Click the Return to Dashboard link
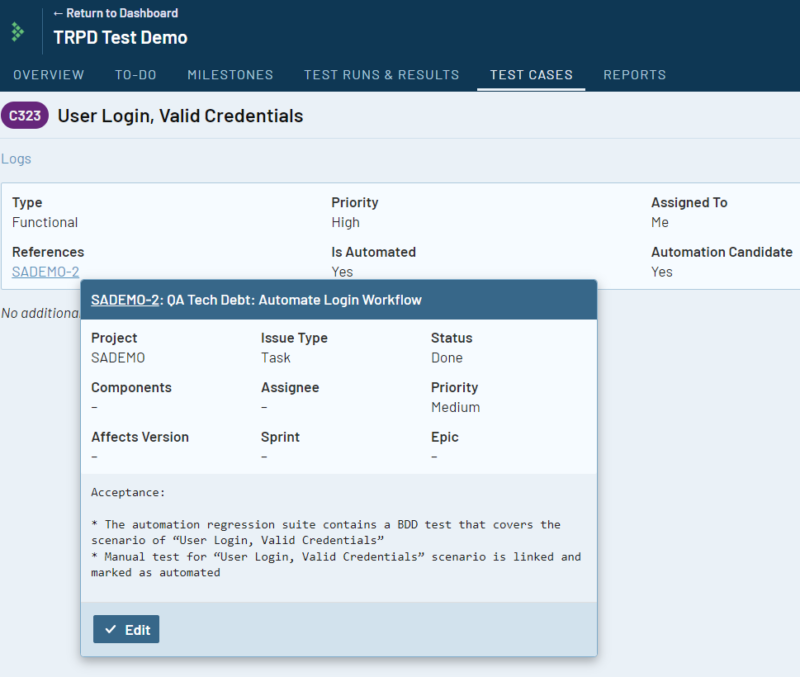Image resolution: width=800 pixels, height=677 pixels. (x=115, y=13)
